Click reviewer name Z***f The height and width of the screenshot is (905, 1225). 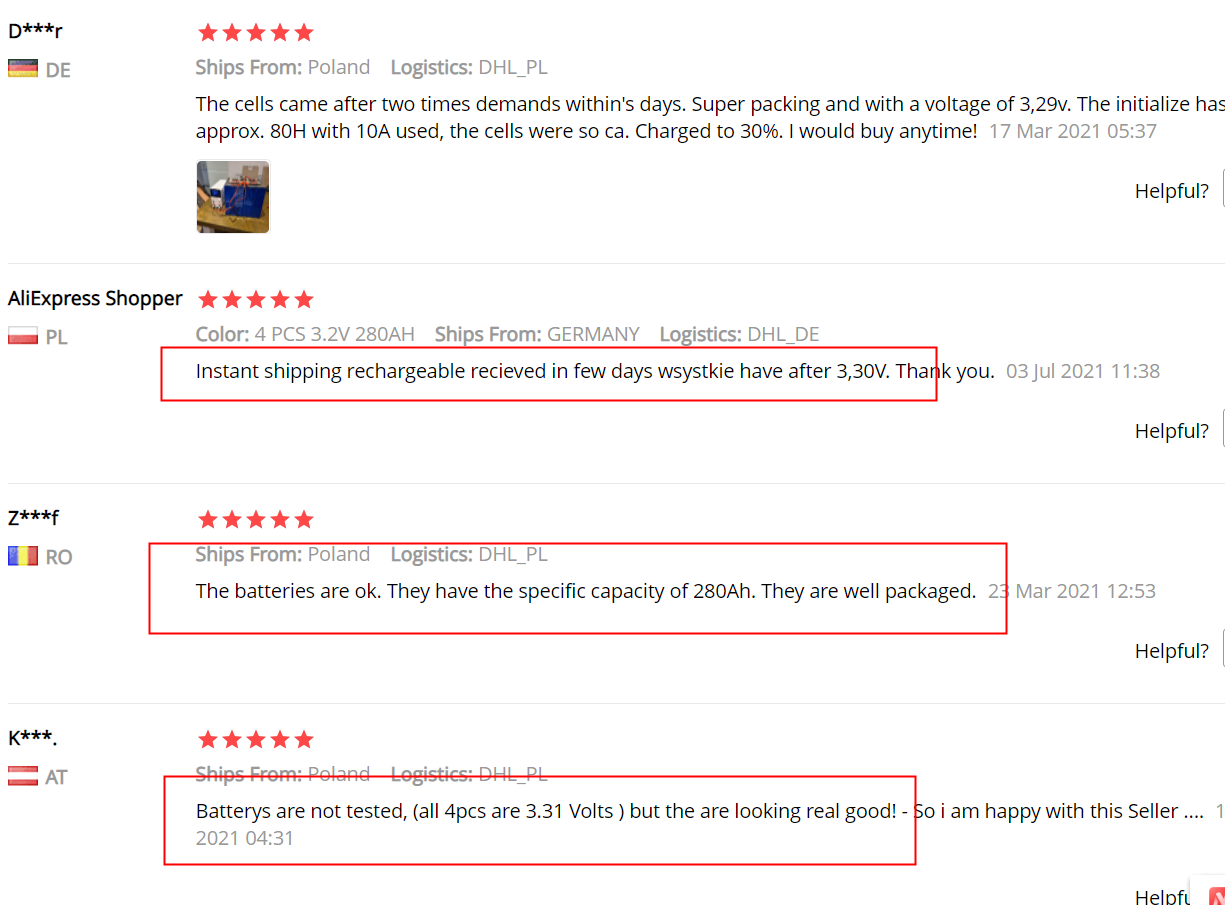point(34,518)
